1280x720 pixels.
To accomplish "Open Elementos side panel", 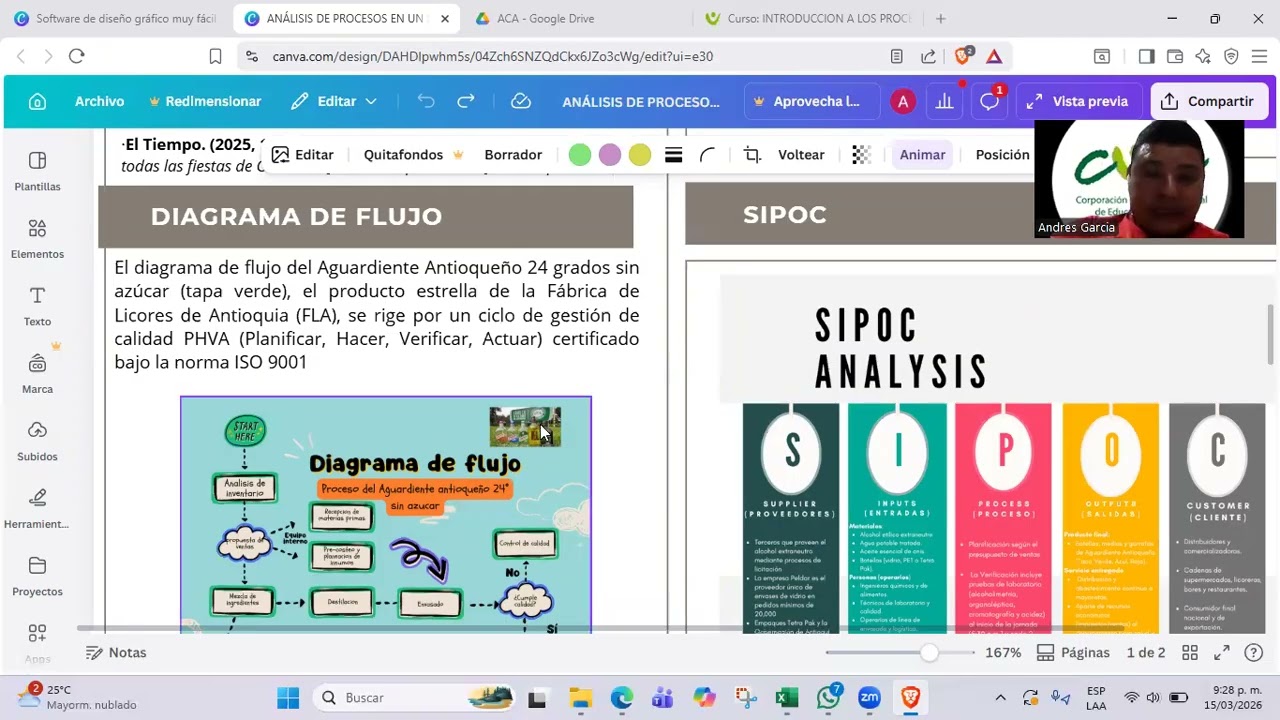I will click(37, 239).
